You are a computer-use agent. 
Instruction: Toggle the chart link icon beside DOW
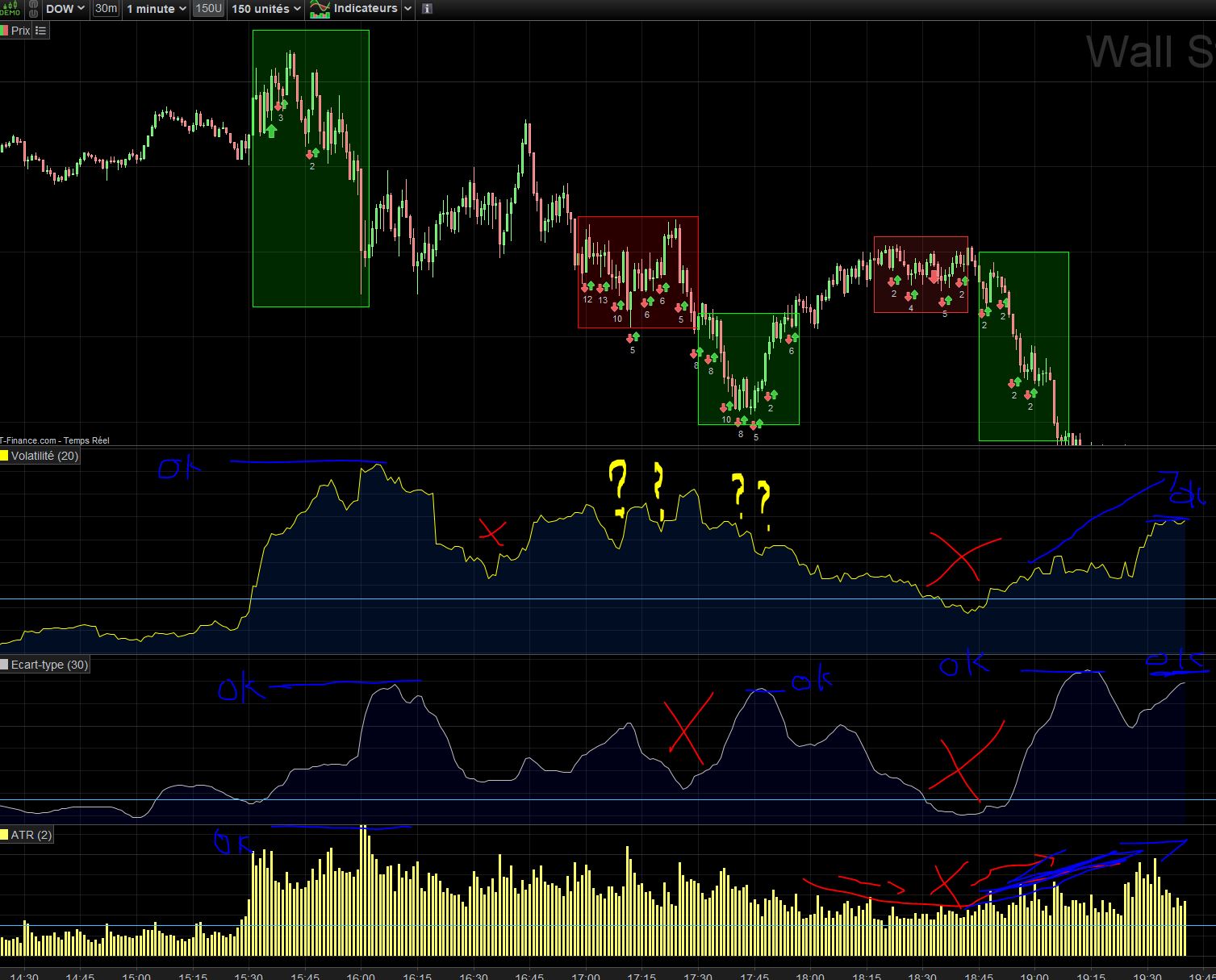click(x=32, y=9)
